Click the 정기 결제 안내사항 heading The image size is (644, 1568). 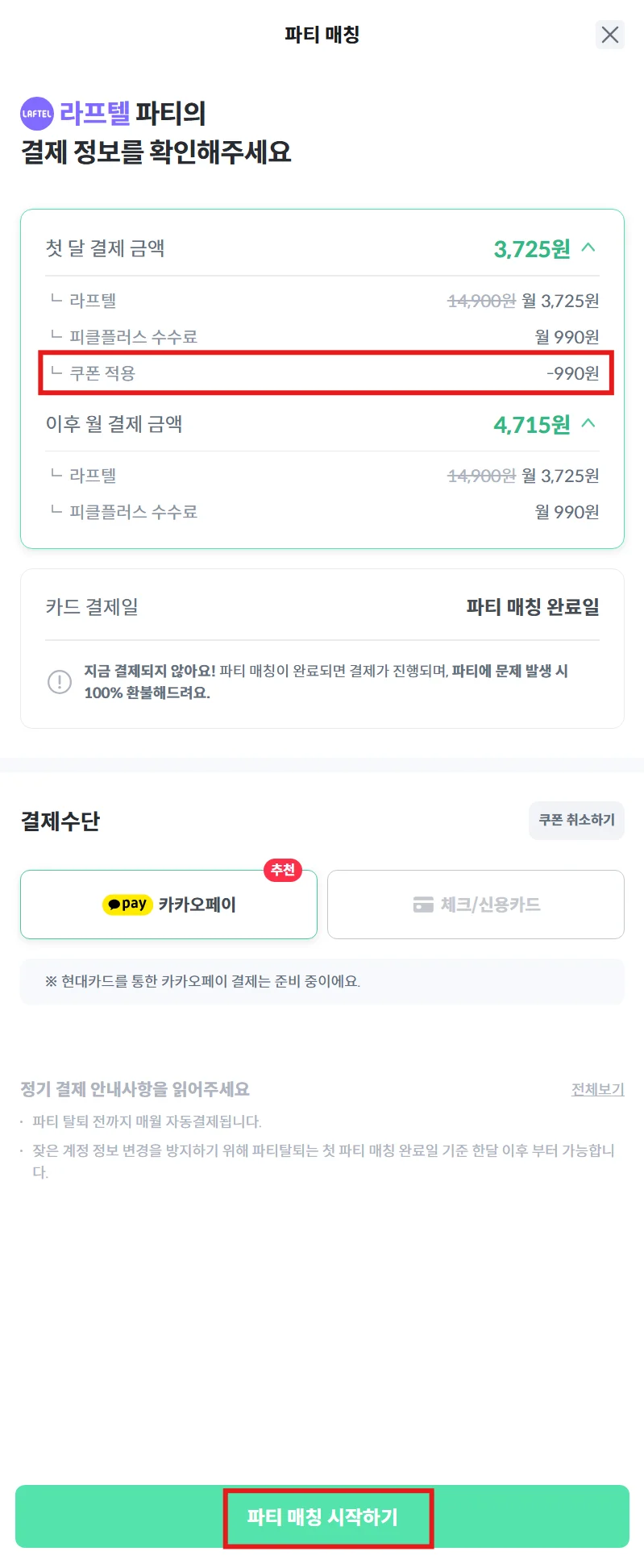click(135, 1089)
